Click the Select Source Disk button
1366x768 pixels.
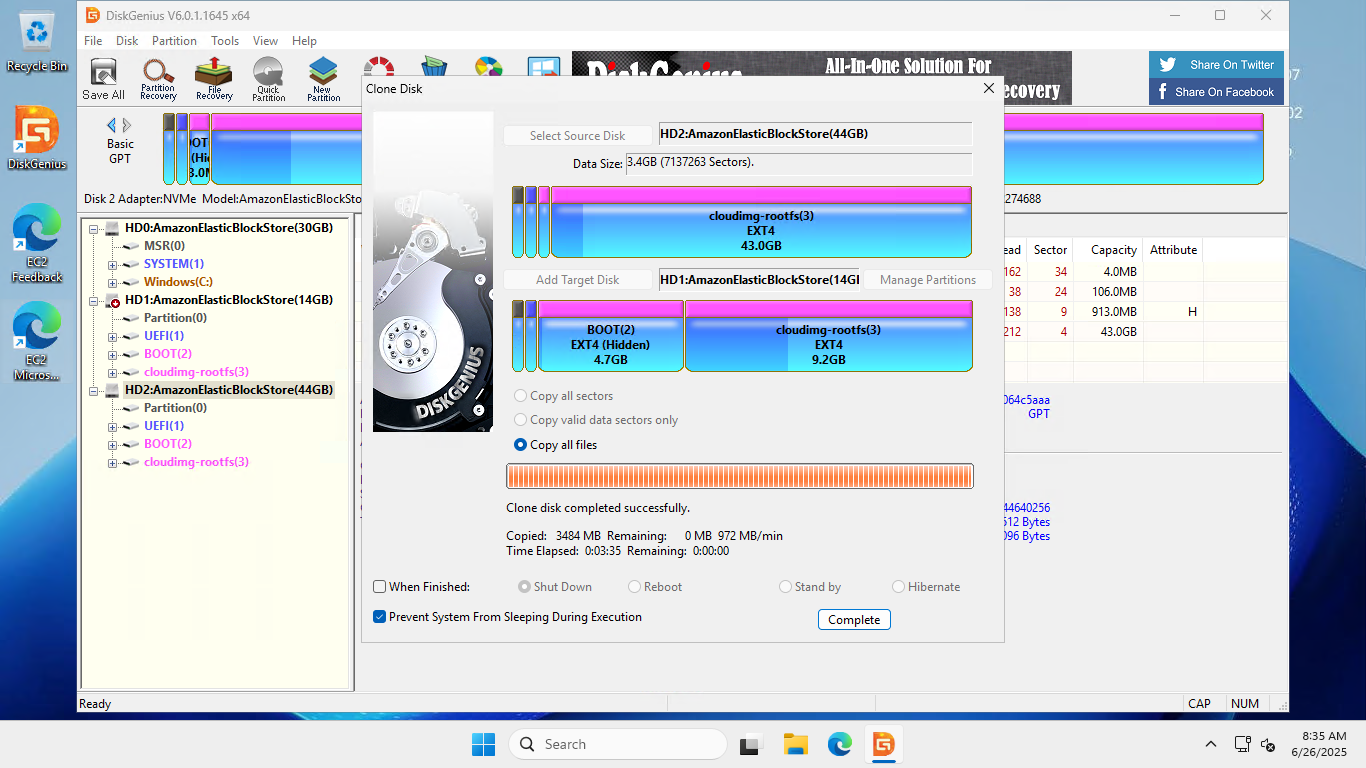(577, 136)
